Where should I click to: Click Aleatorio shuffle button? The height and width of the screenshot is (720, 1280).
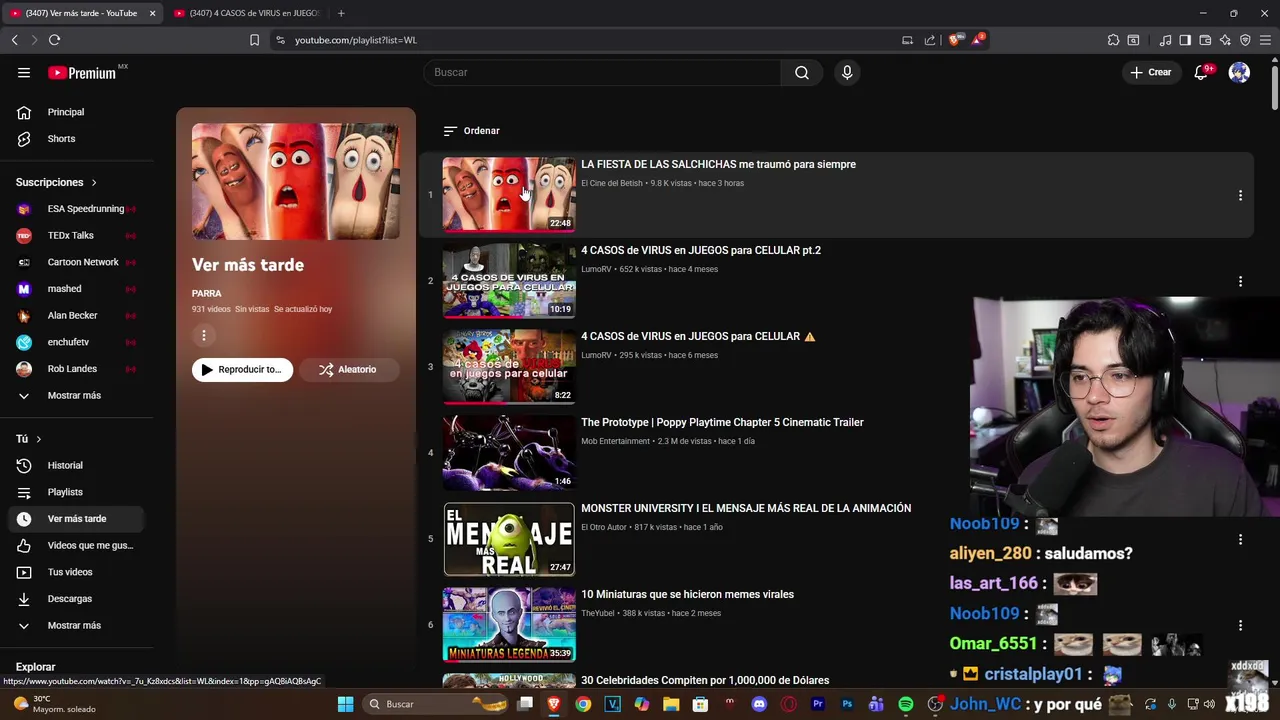click(348, 370)
